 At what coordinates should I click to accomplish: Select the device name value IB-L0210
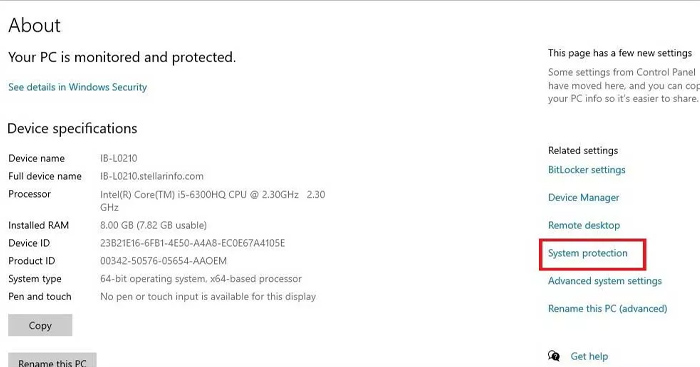pyautogui.click(x=119, y=158)
